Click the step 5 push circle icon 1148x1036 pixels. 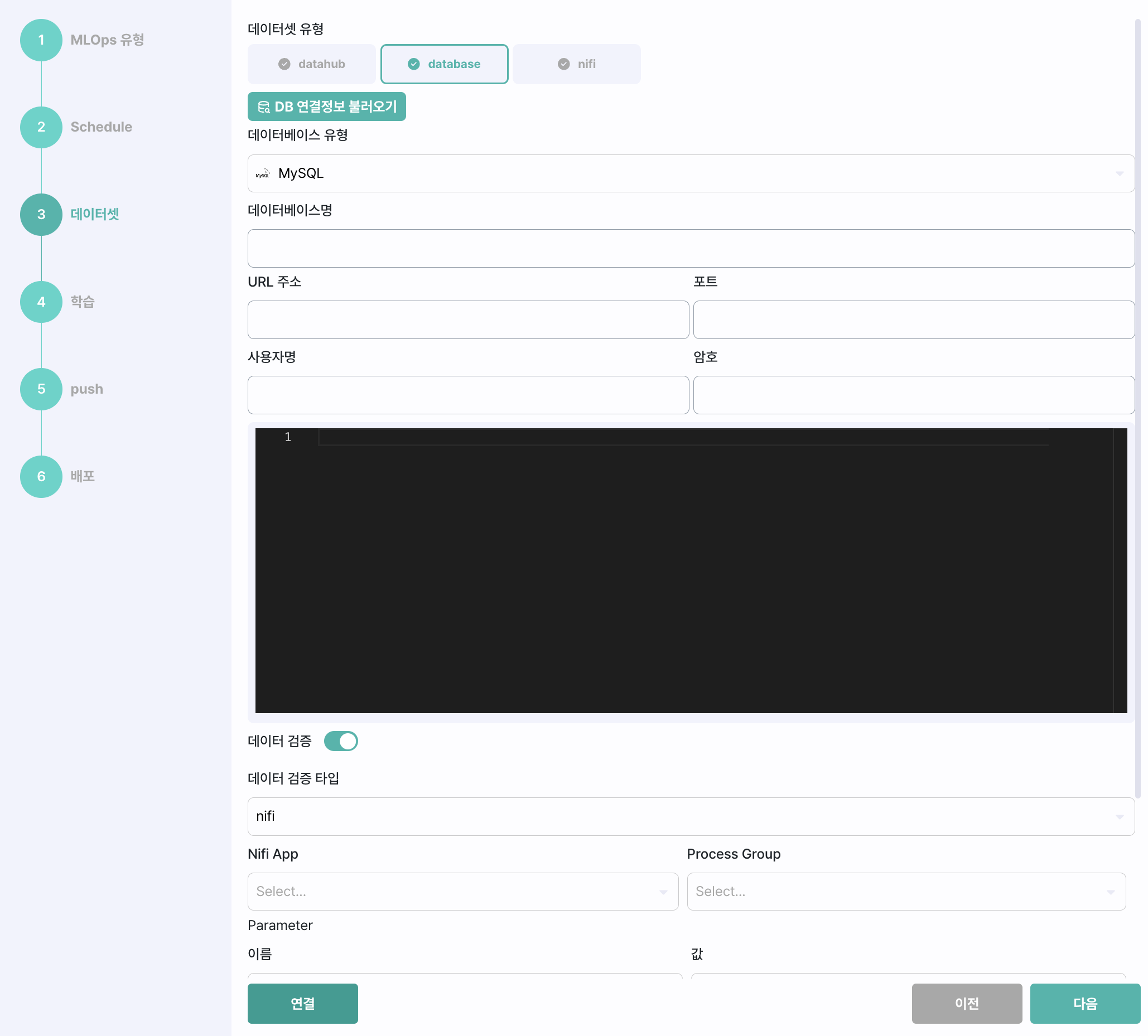[x=41, y=389]
